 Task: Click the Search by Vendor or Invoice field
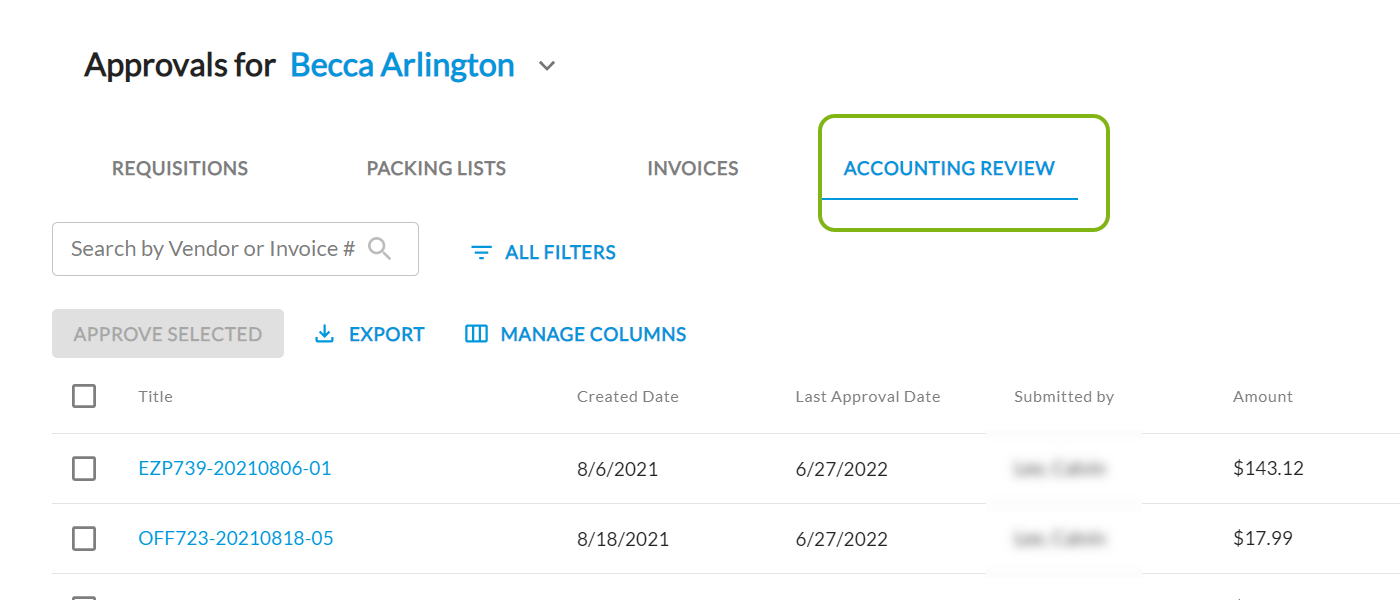212,249
